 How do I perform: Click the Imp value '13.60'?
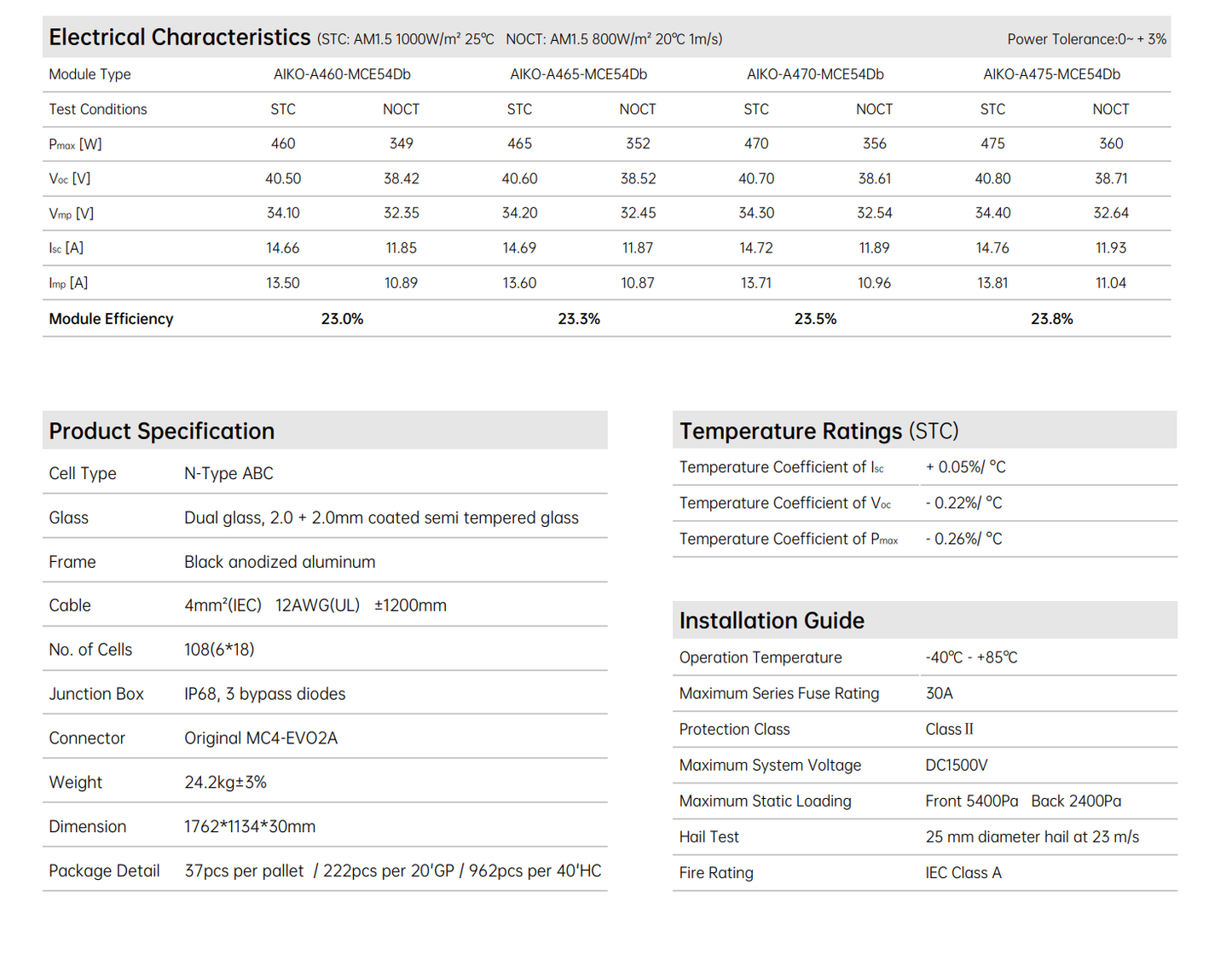[x=519, y=283]
